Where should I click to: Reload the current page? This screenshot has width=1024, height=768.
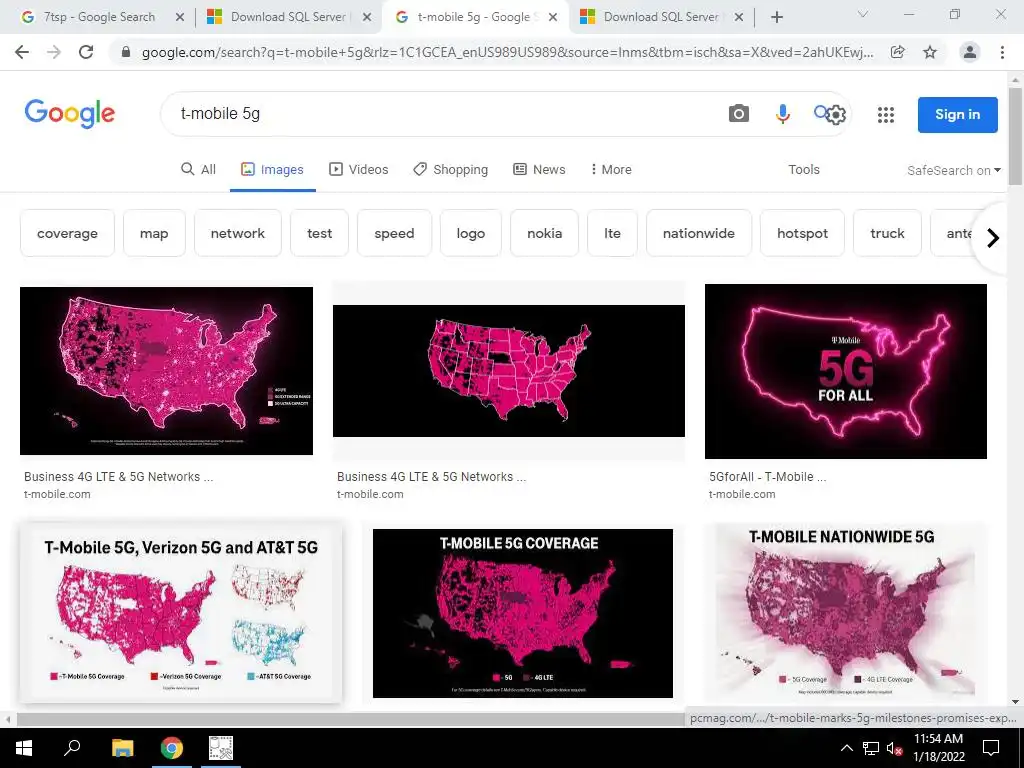pos(86,52)
